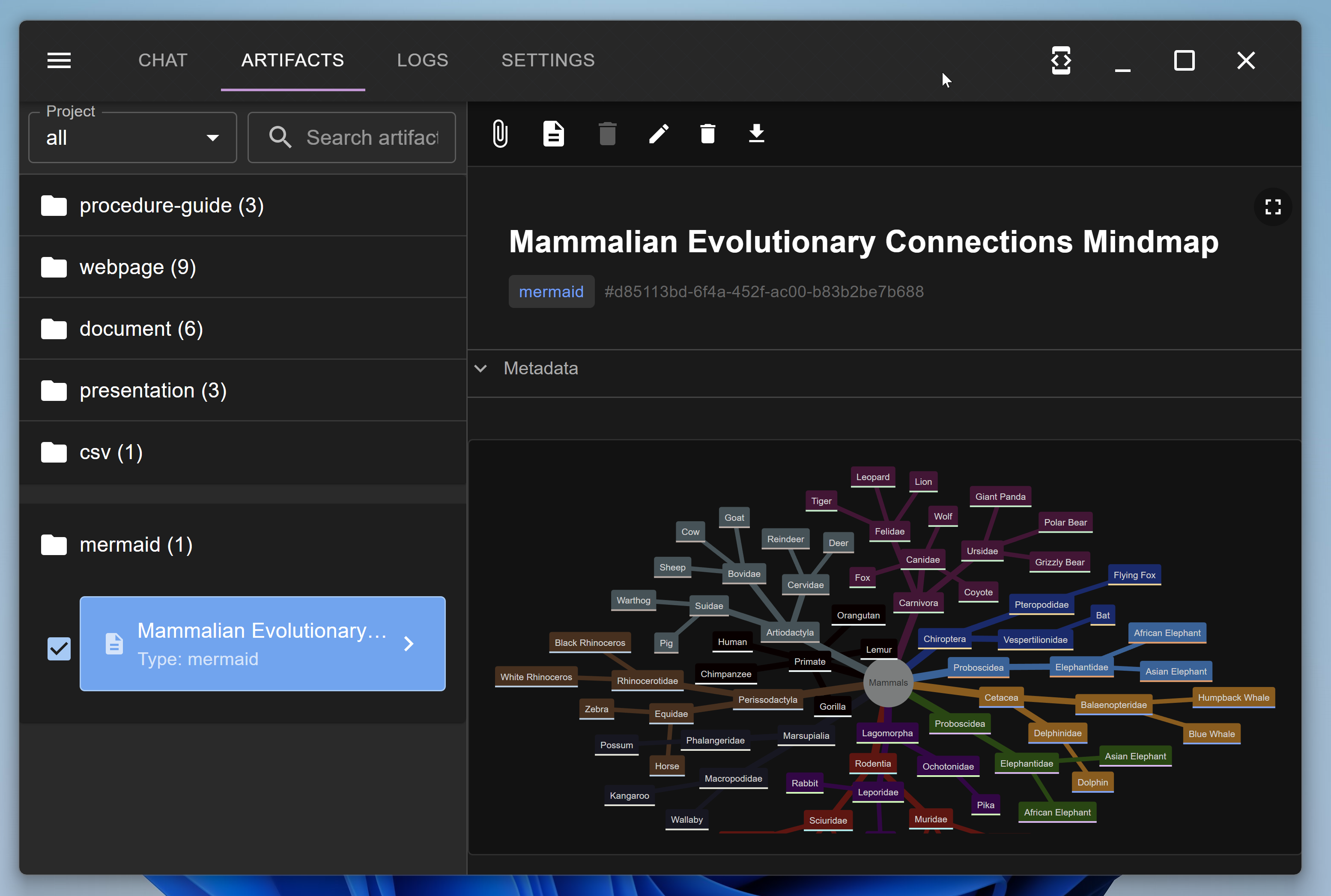
Task: Open the hamburger menu
Action: [59, 60]
